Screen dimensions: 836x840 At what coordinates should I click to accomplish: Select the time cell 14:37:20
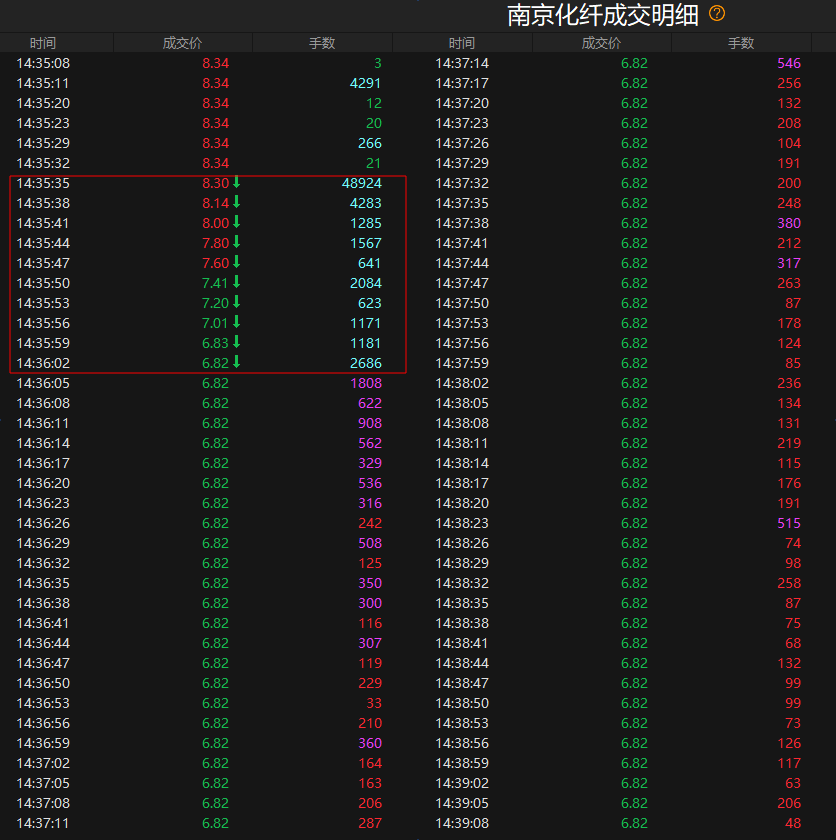[462, 103]
